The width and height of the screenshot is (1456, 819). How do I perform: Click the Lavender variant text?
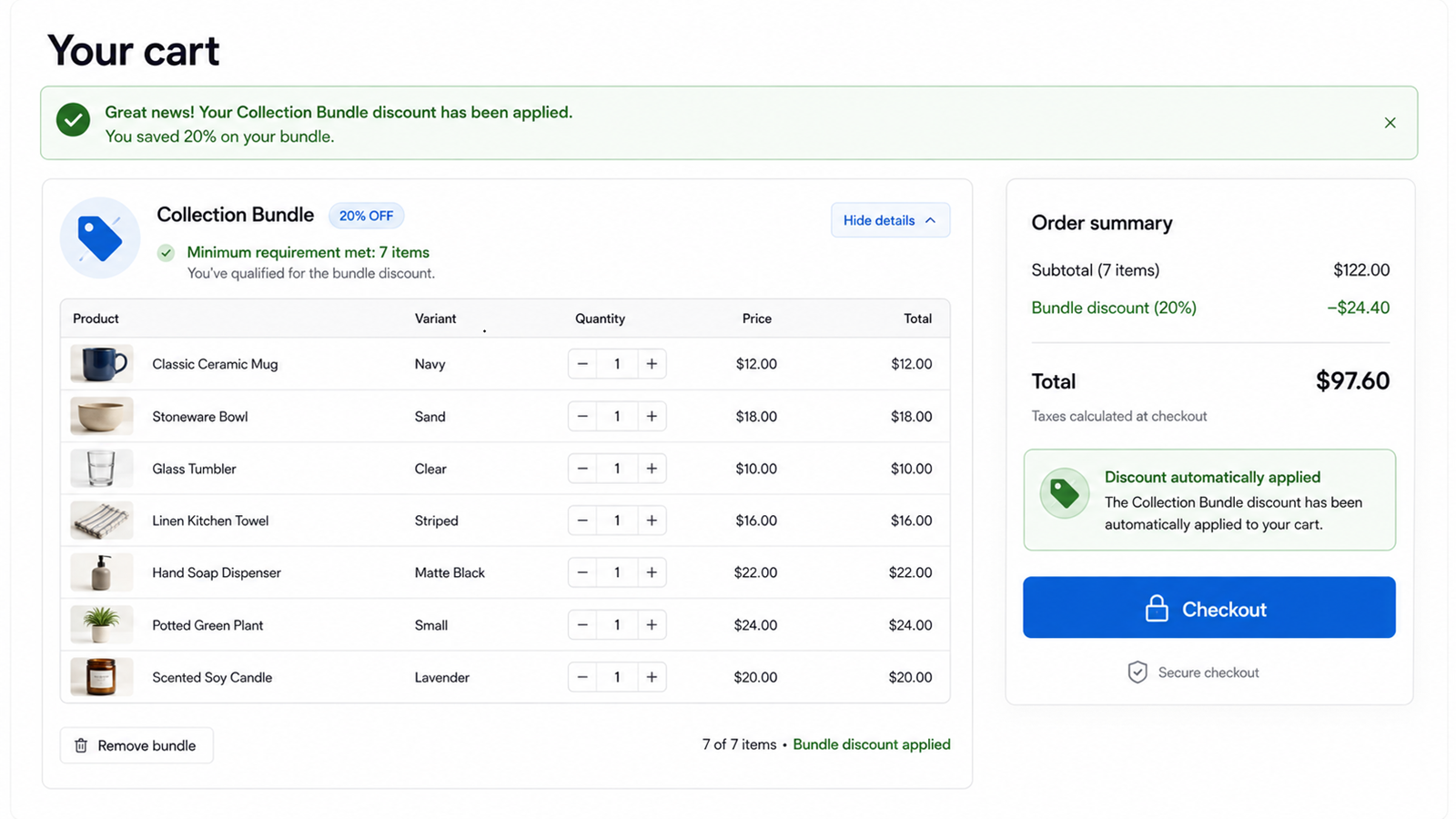tap(442, 677)
